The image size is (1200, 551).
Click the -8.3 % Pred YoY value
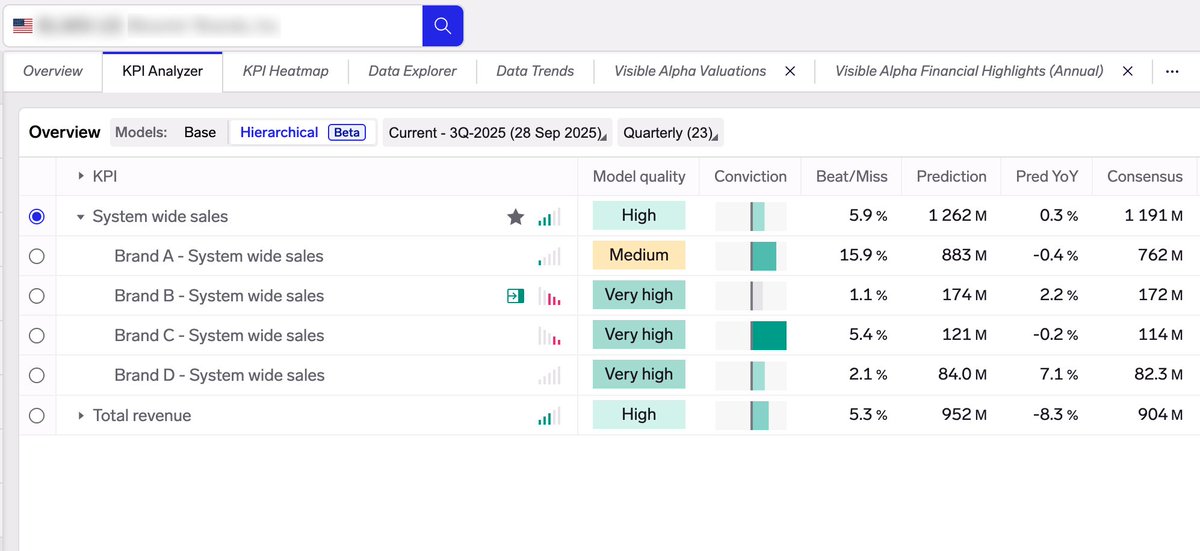click(x=1056, y=416)
